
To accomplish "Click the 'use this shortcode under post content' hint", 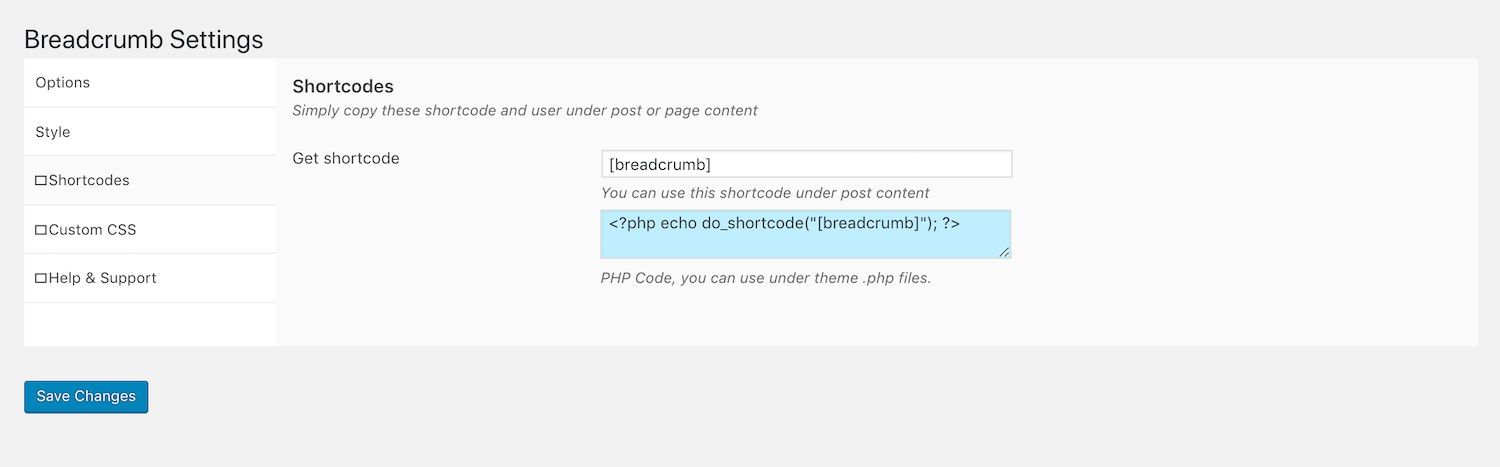I will 765,193.
